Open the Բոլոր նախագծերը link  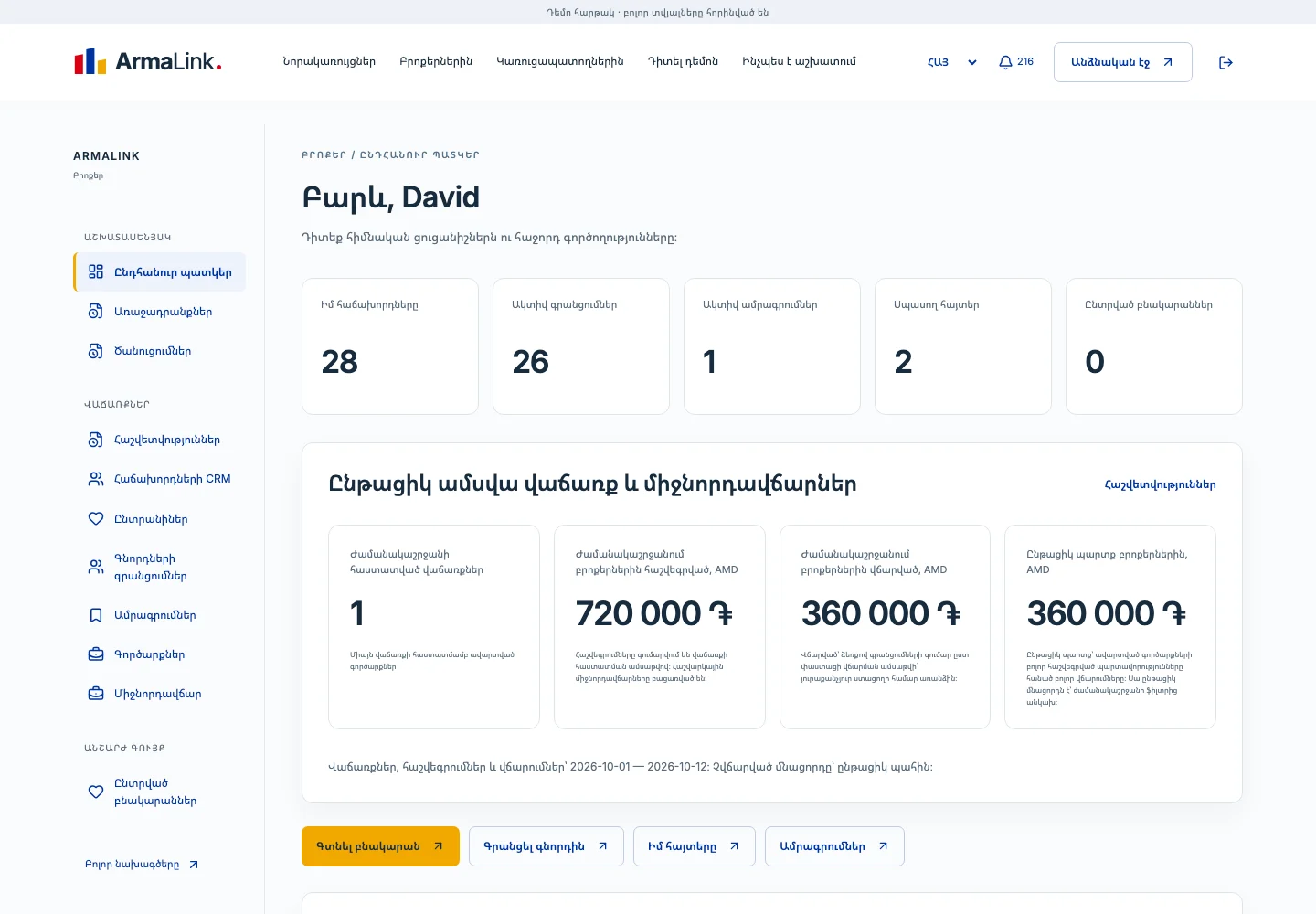pyautogui.click(x=142, y=865)
